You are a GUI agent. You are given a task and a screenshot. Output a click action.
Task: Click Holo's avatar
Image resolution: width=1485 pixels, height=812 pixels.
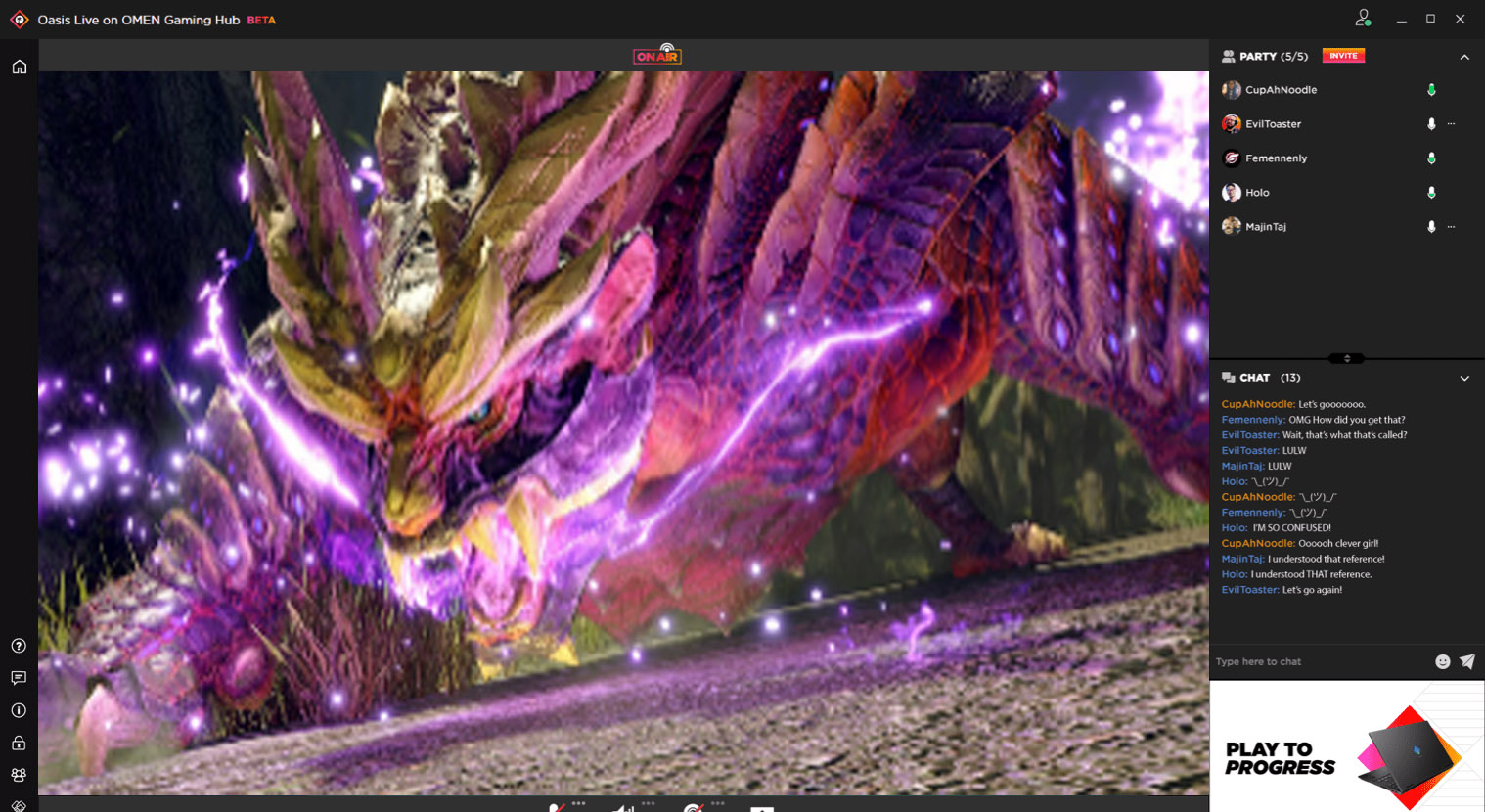1232,193
